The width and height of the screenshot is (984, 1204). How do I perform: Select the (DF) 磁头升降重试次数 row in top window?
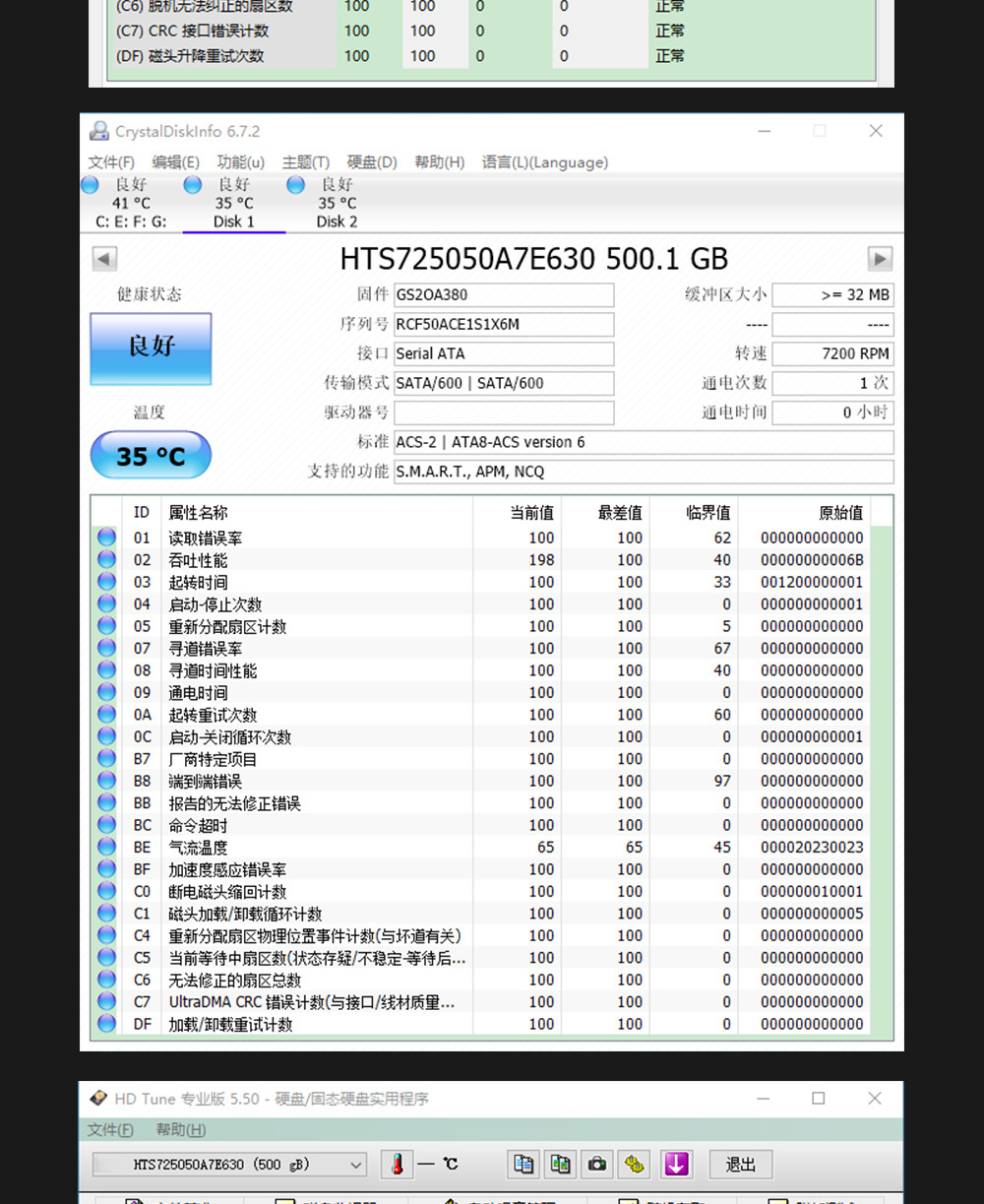(x=491, y=56)
